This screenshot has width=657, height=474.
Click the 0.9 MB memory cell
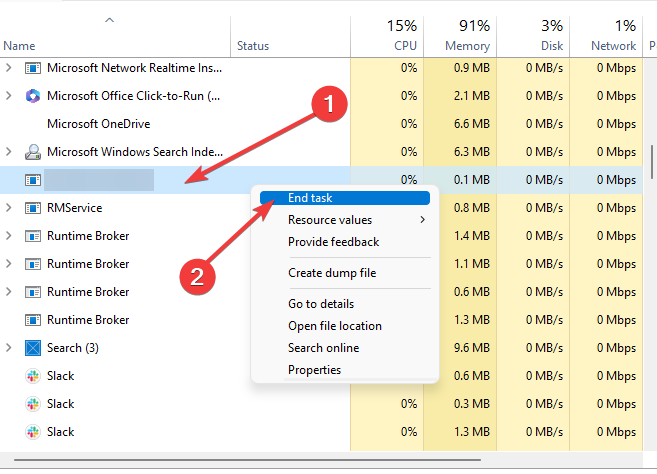coord(460,68)
